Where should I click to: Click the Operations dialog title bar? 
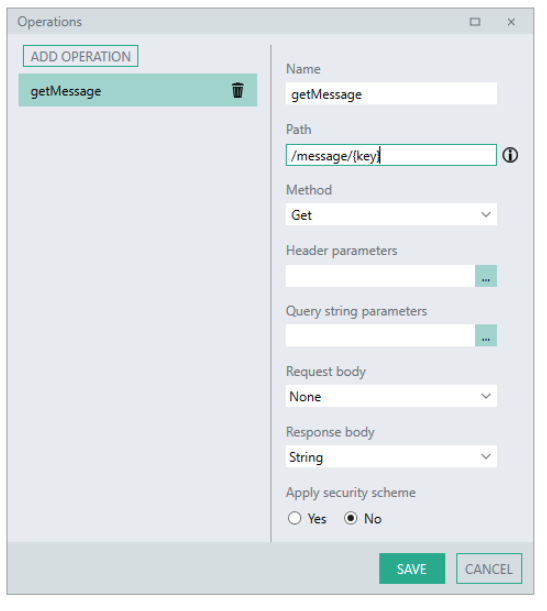(x=234, y=21)
